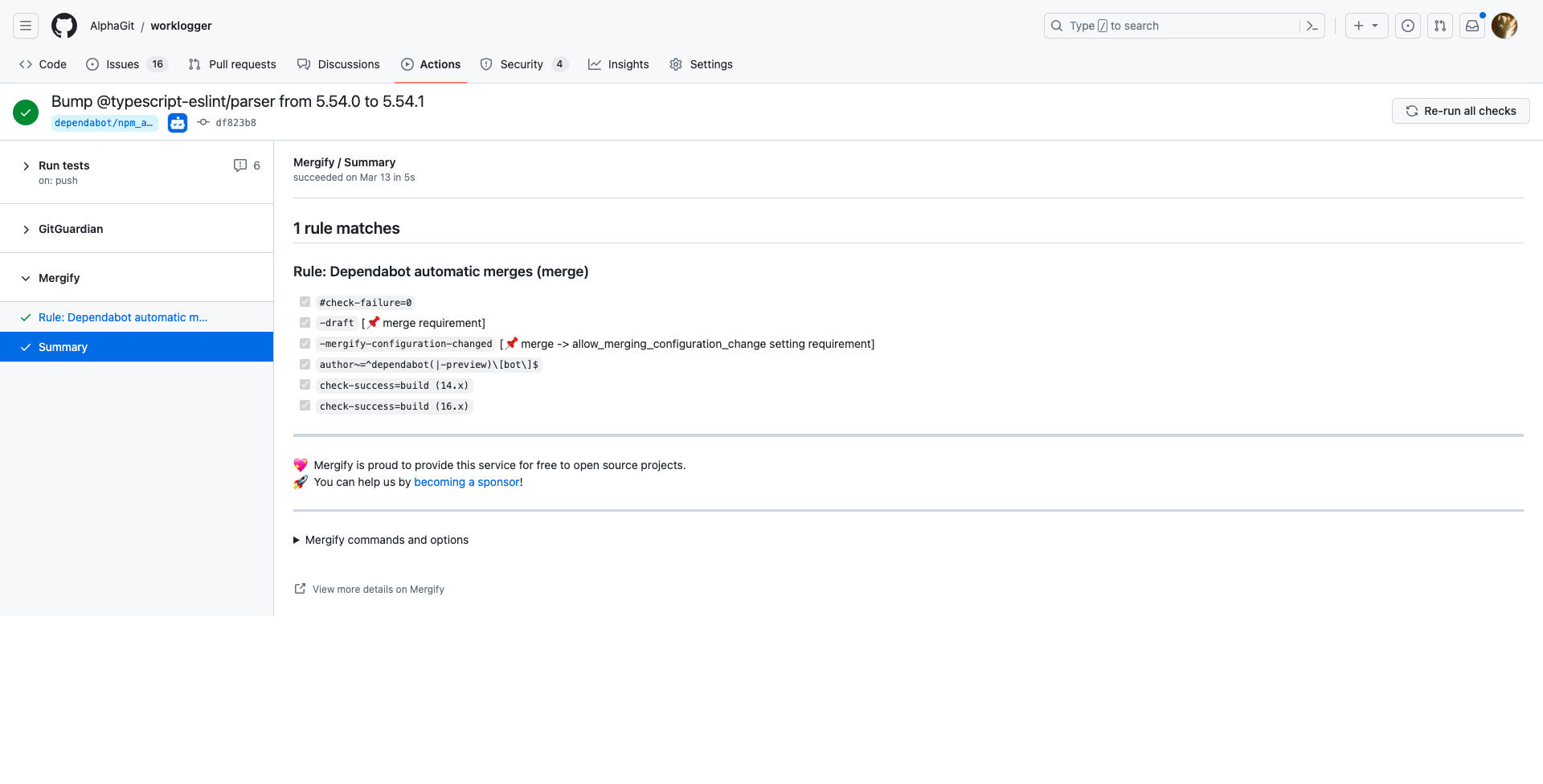The width and height of the screenshot is (1543, 784).
Task: Open the notifications inbox
Action: point(1472,26)
